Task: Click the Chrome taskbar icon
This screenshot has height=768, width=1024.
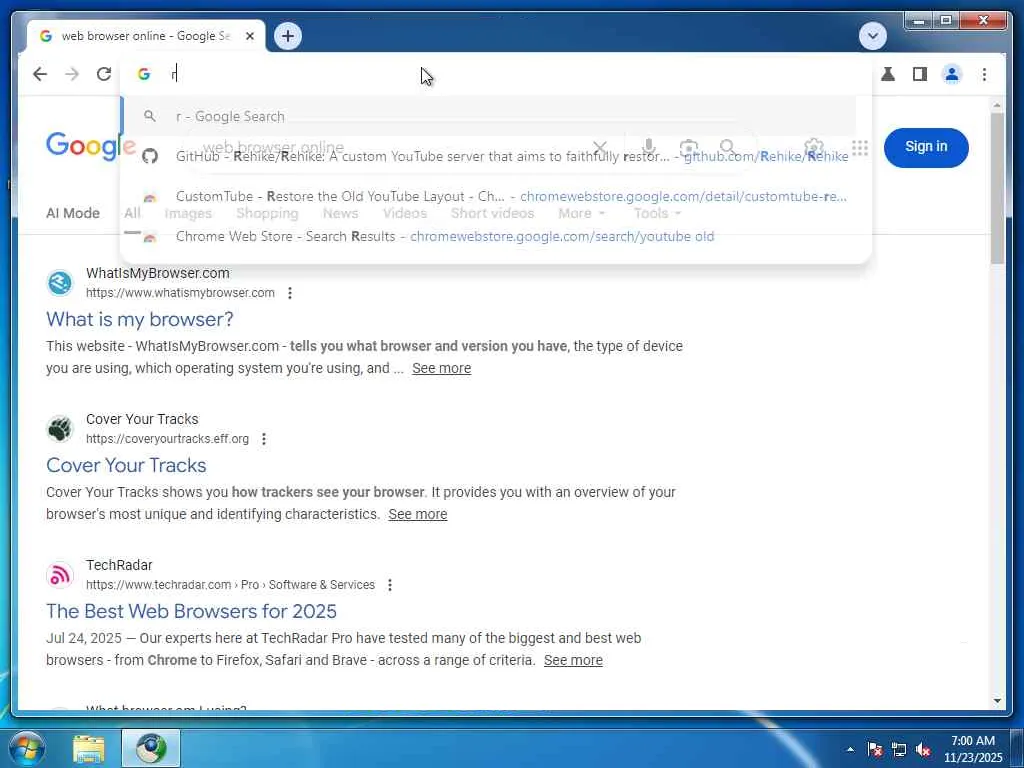Action: click(x=151, y=749)
